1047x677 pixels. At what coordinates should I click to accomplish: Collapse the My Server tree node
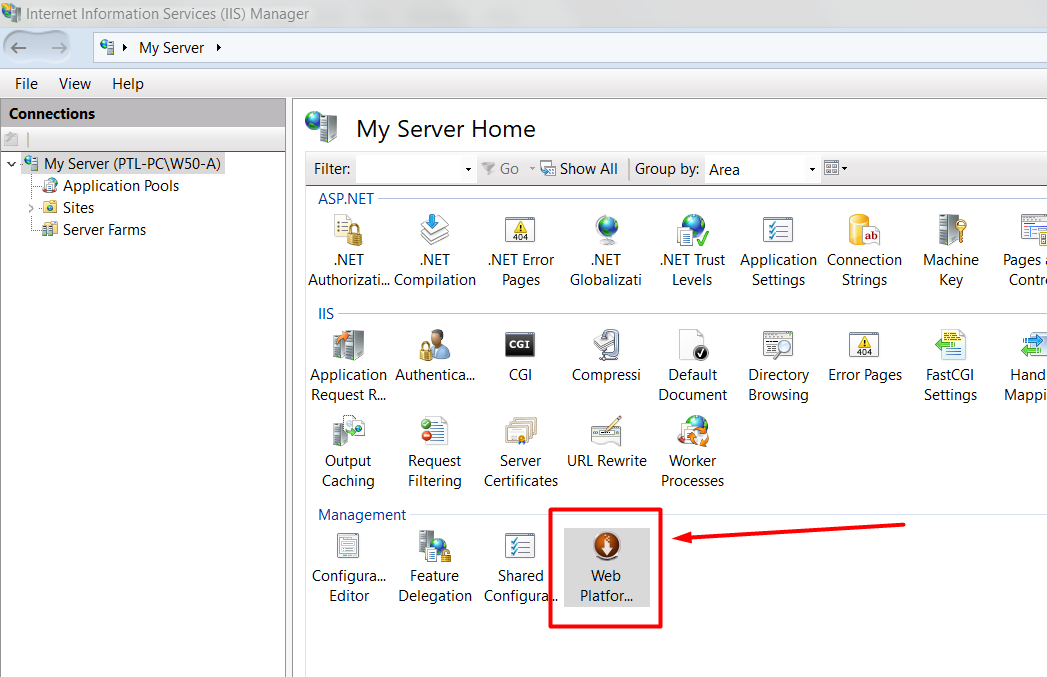[11, 164]
